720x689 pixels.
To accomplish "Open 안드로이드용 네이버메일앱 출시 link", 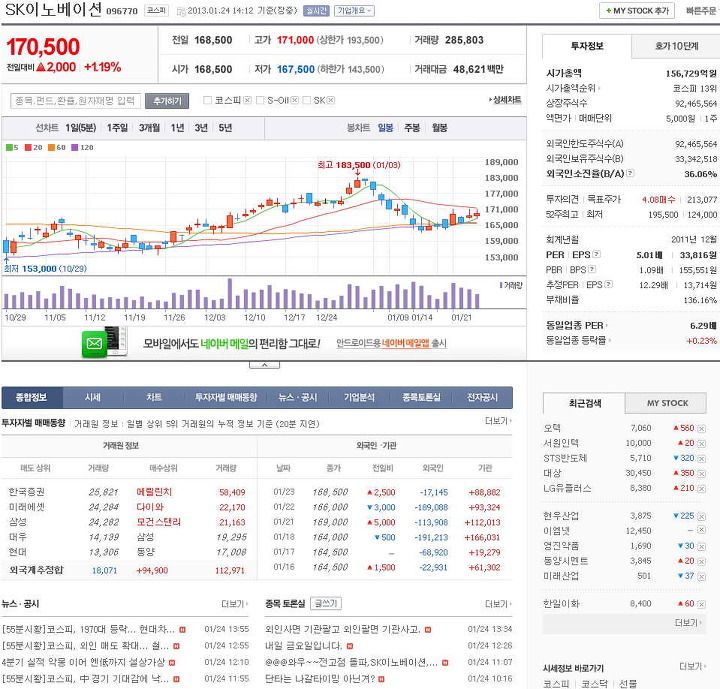I will click(391, 343).
